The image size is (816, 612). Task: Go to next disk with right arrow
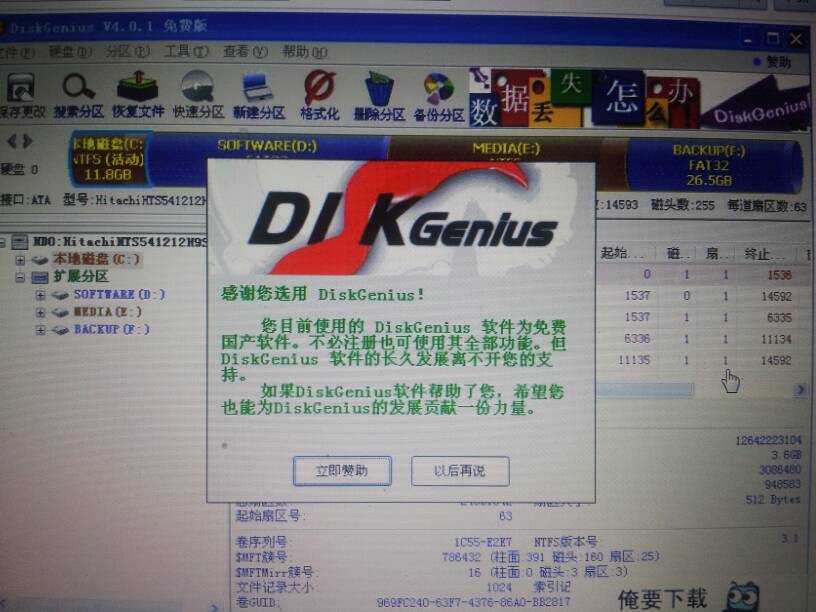(x=28, y=141)
